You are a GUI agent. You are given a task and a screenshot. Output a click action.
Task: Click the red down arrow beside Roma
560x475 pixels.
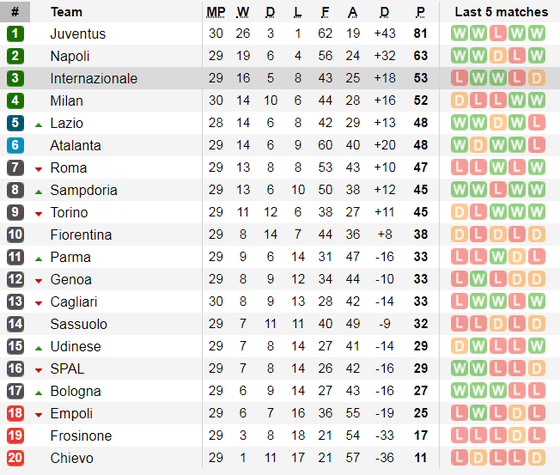[x=39, y=169]
